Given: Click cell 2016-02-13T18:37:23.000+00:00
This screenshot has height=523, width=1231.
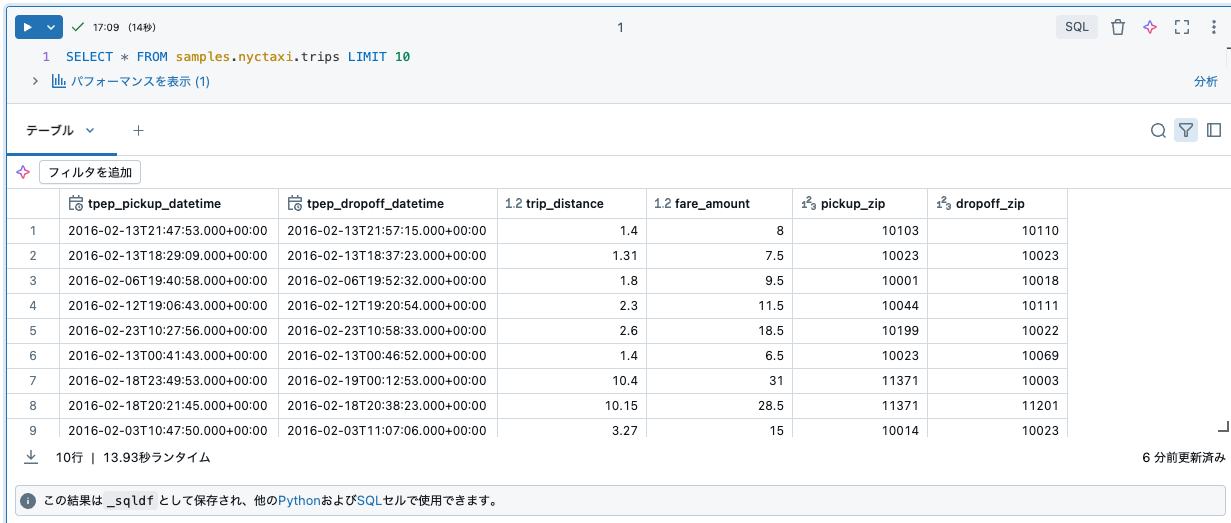Looking at the screenshot, I should [388, 255].
